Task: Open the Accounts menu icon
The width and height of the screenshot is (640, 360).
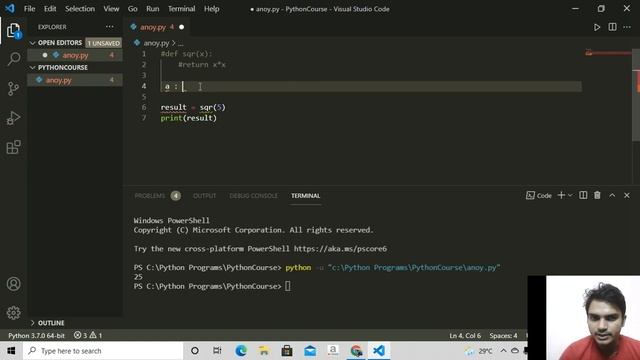Action: (x=13, y=284)
